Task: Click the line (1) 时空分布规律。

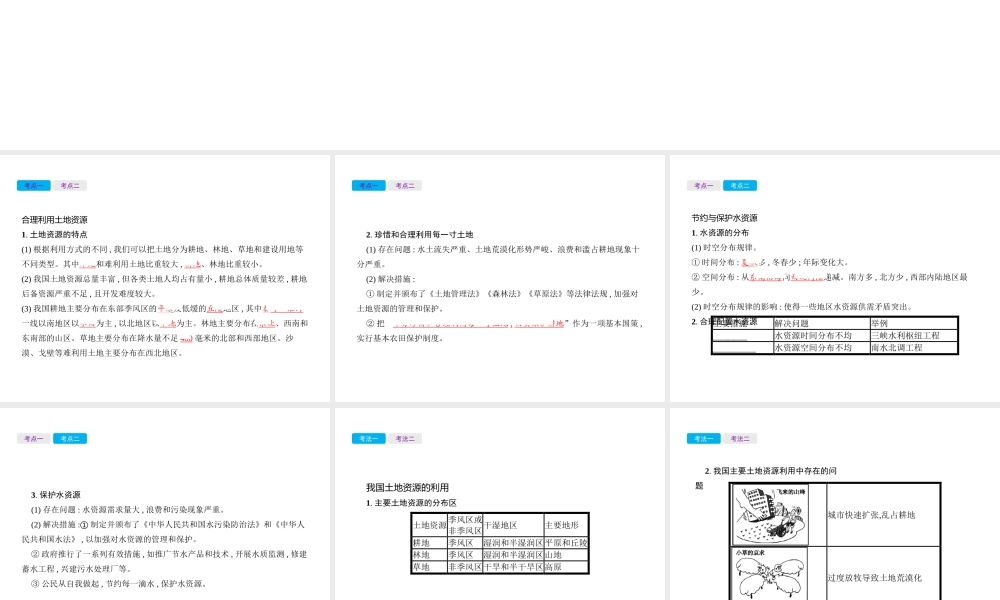Action: (724, 247)
